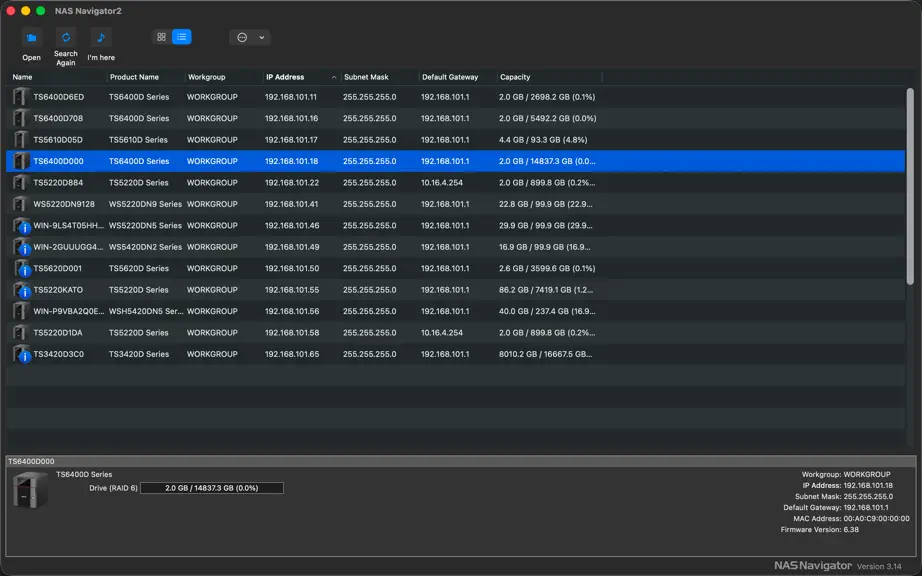This screenshot has width=922, height=576.
Task: Sort by Default Gateway column header
Action: click(450, 77)
